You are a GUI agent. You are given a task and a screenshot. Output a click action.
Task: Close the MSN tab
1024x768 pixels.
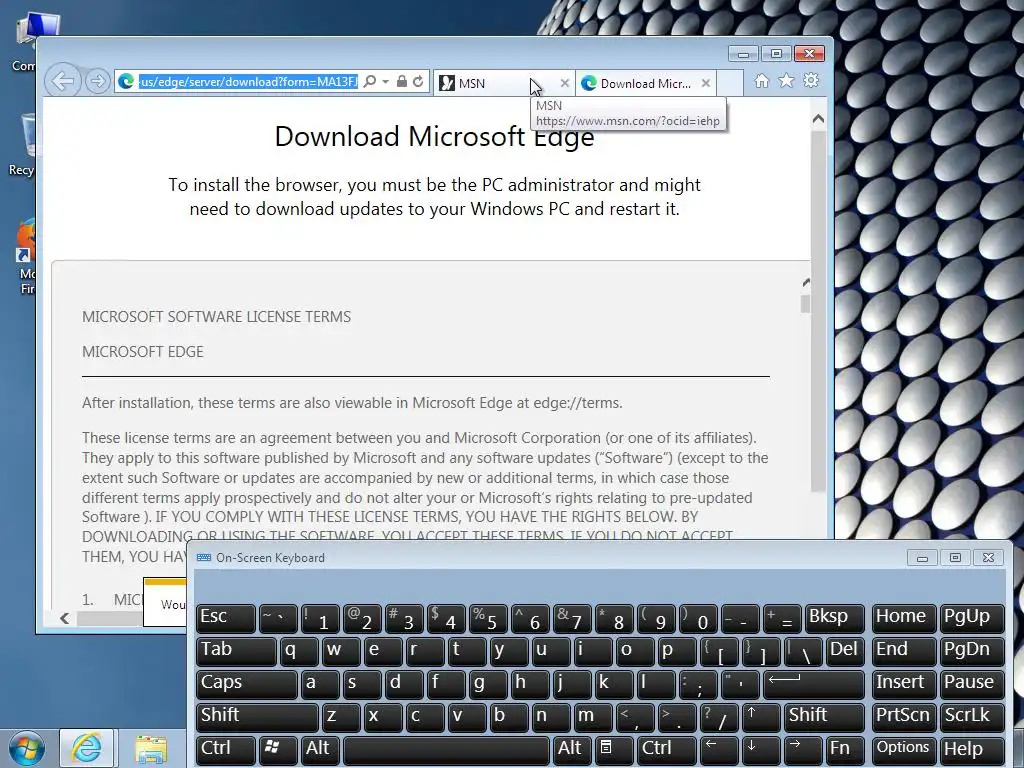click(x=565, y=83)
